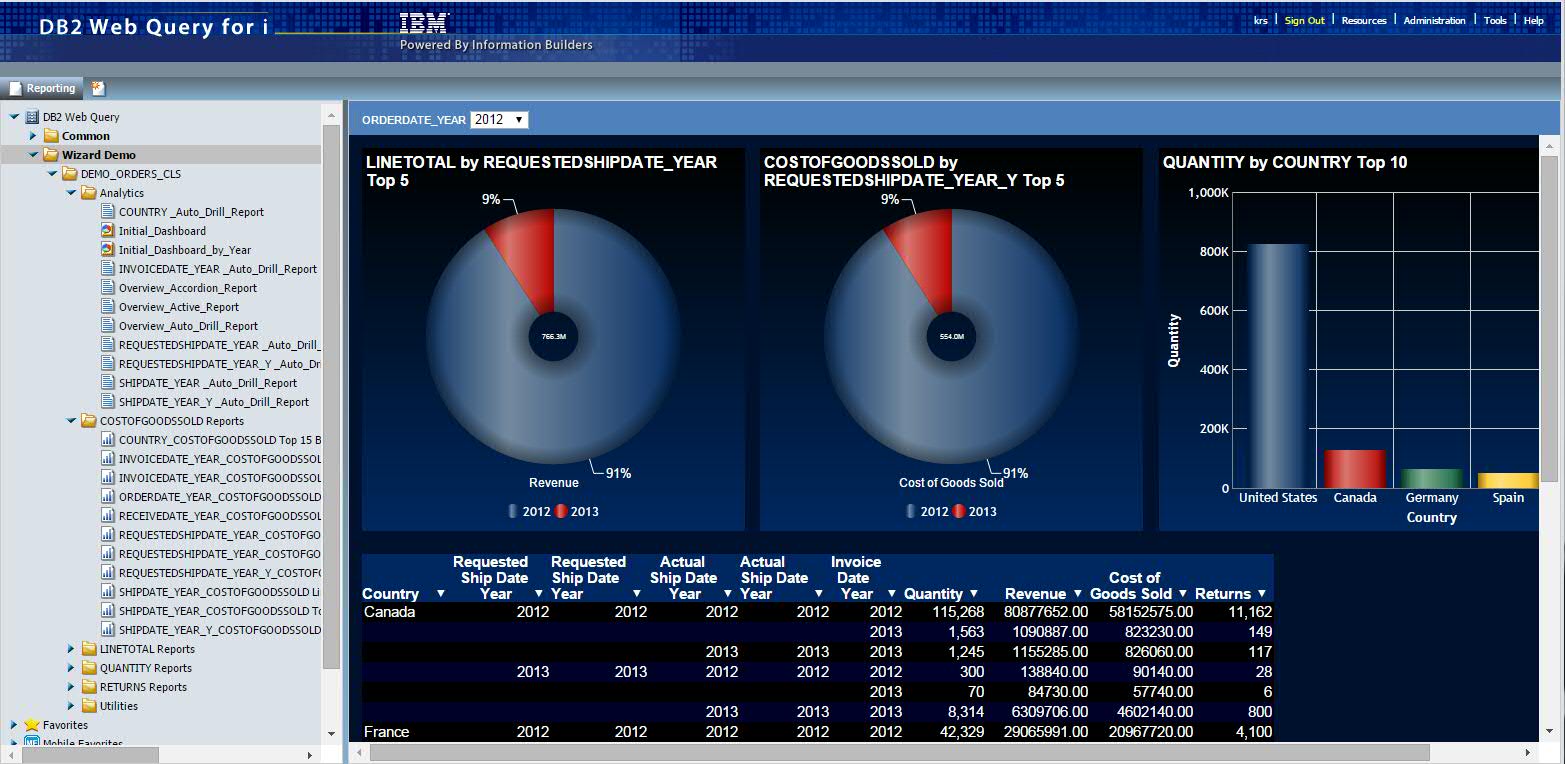Expand the Common folder node

point(32,136)
